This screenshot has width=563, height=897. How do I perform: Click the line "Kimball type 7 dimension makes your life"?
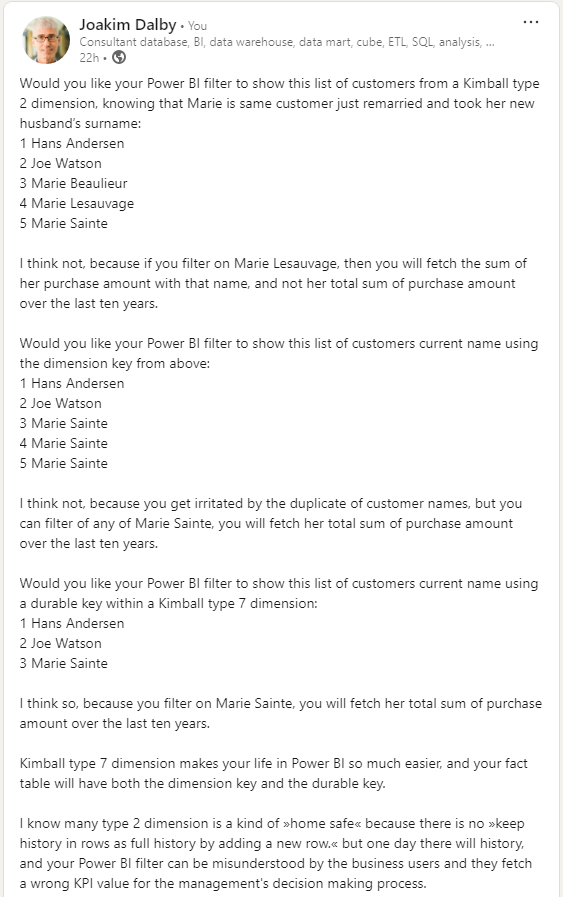pos(273,763)
